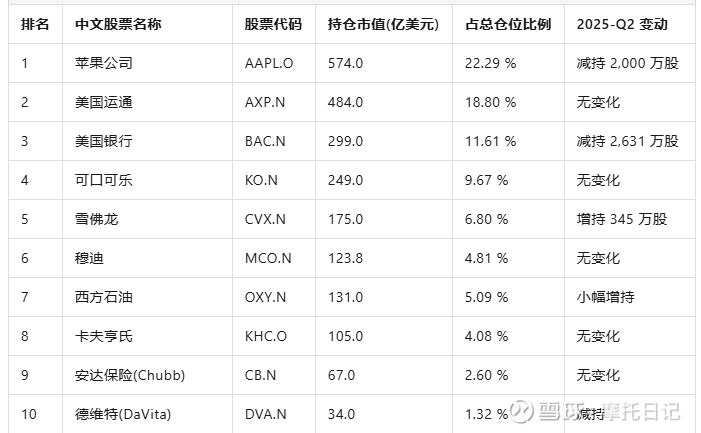Click the Xueqiu watermark logo icon

[x=522, y=411]
